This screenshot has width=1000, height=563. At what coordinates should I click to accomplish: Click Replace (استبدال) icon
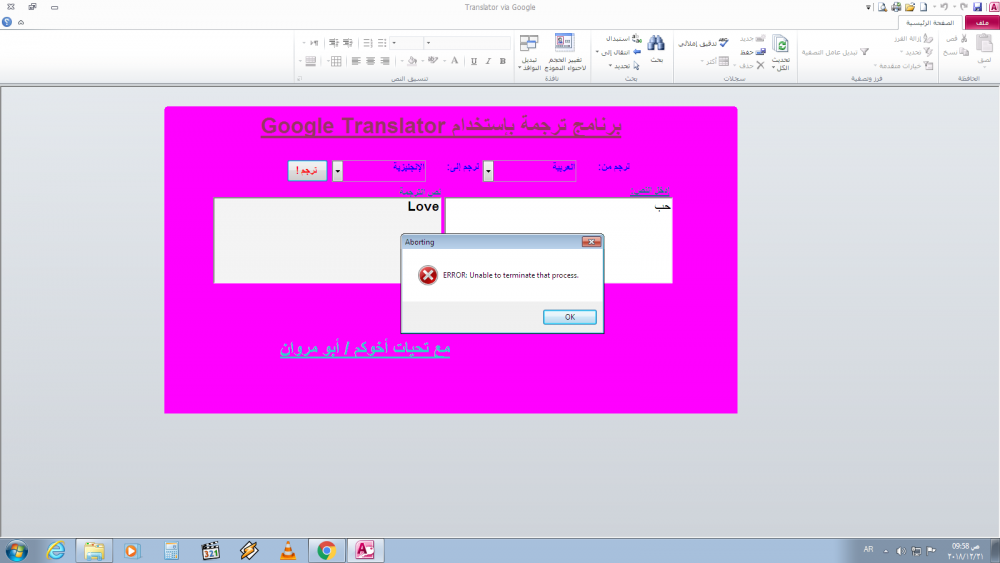click(x=636, y=39)
